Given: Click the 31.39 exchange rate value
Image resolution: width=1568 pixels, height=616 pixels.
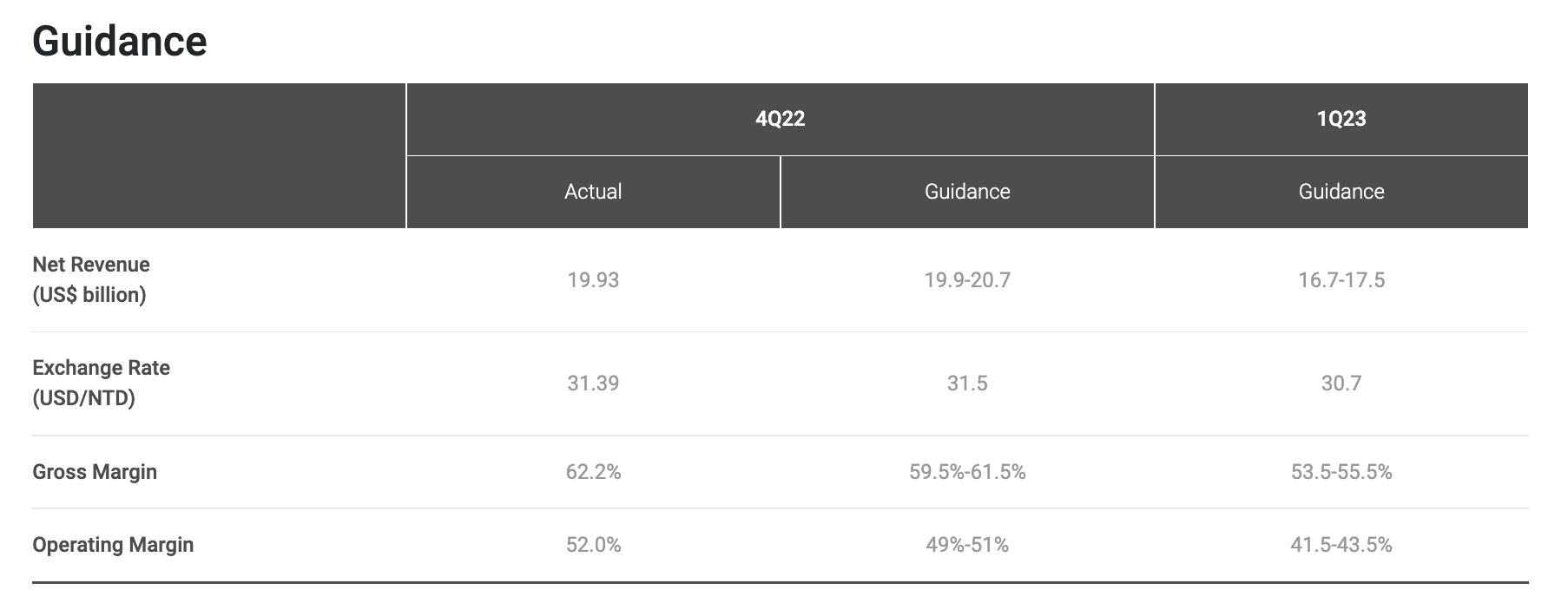Looking at the screenshot, I should pos(593,383).
